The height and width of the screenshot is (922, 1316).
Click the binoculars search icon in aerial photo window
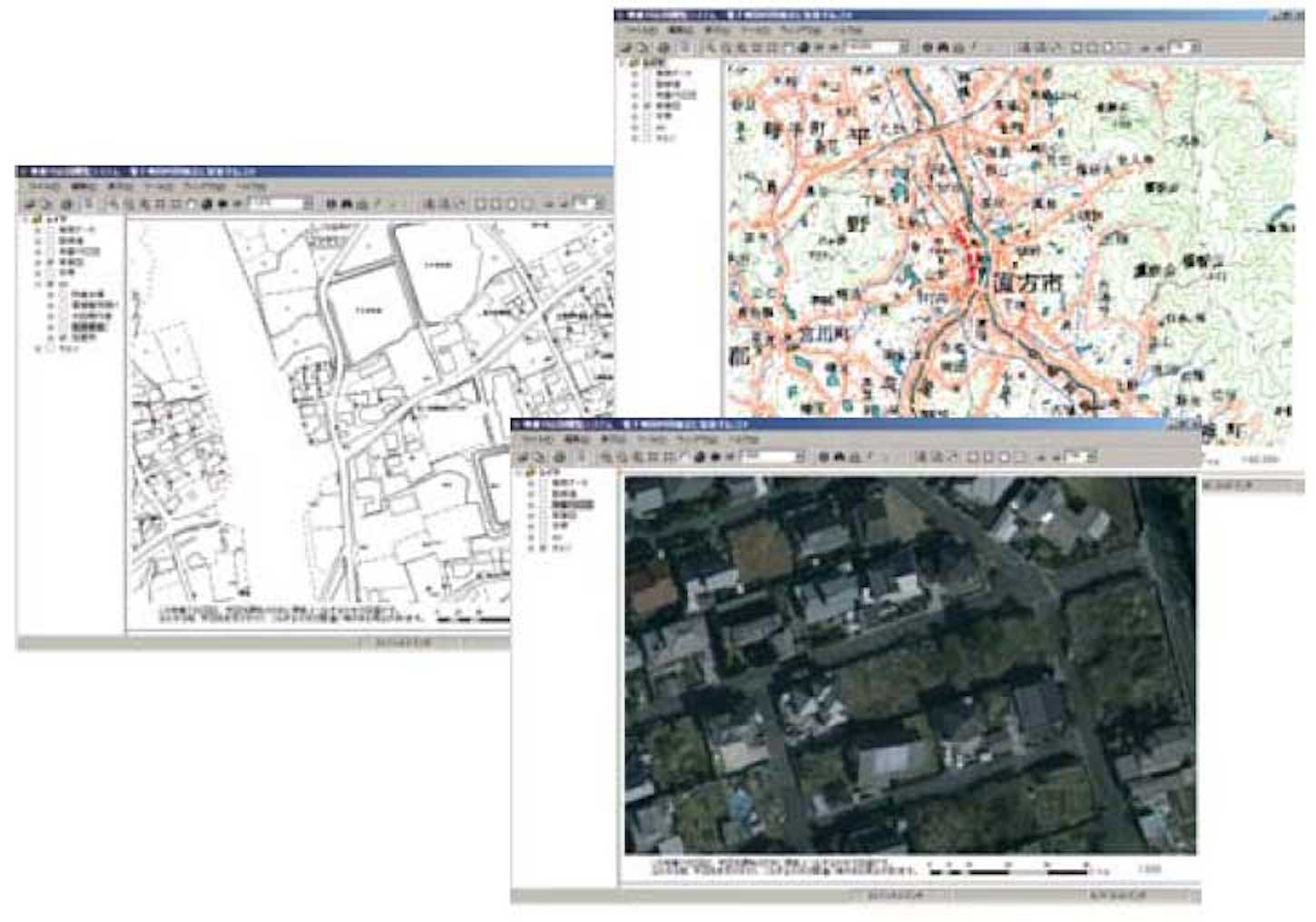(x=840, y=457)
